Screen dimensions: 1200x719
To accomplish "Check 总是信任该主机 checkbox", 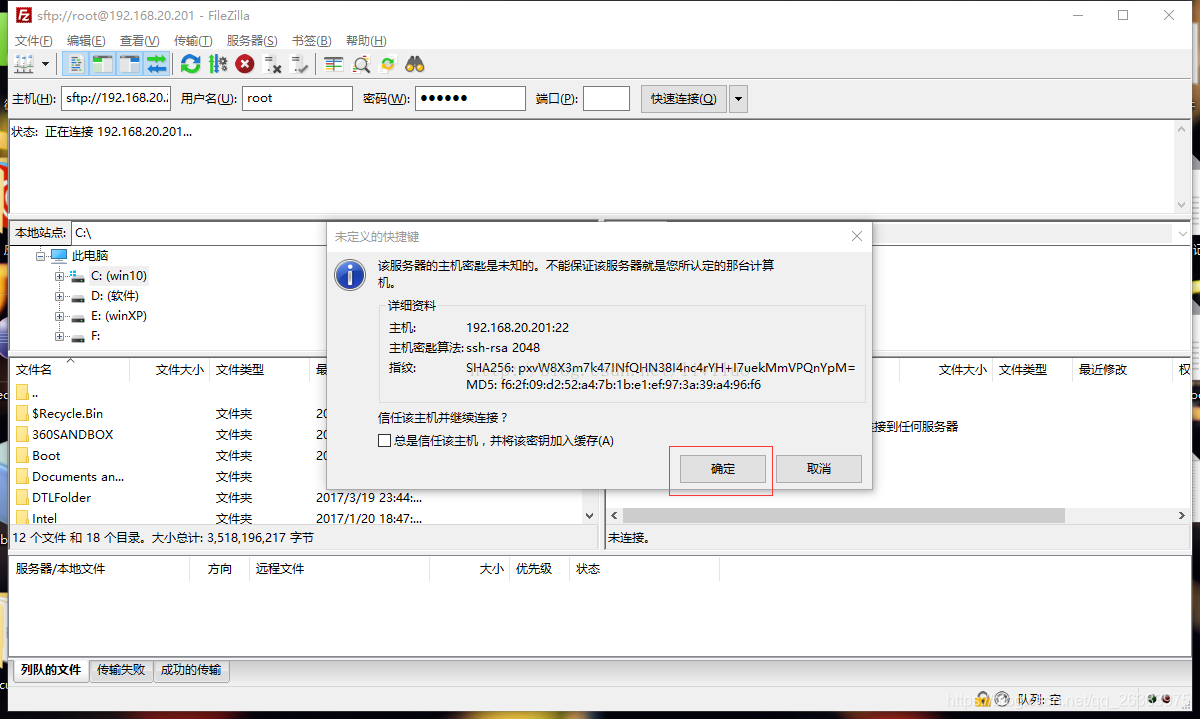I will tap(384, 441).
